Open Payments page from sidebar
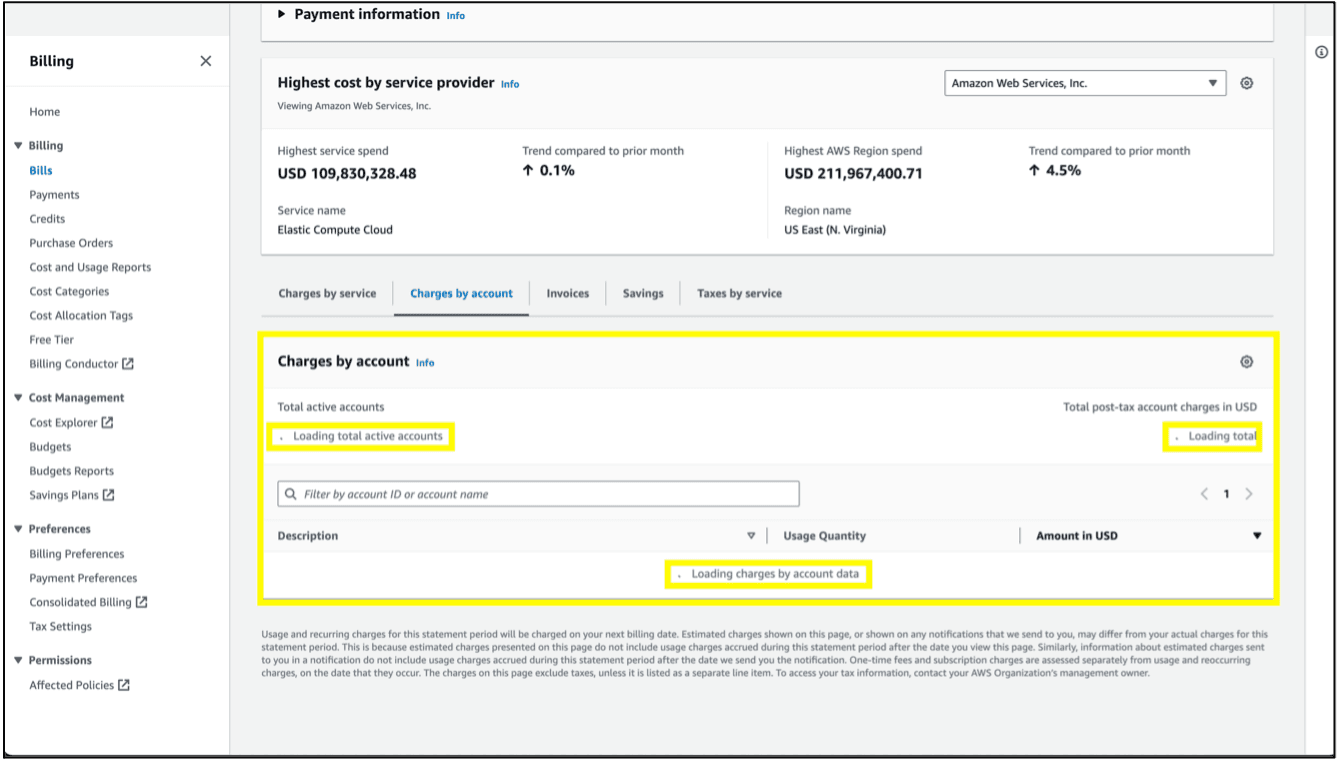1341x763 pixels. click(x=54, y=195)
